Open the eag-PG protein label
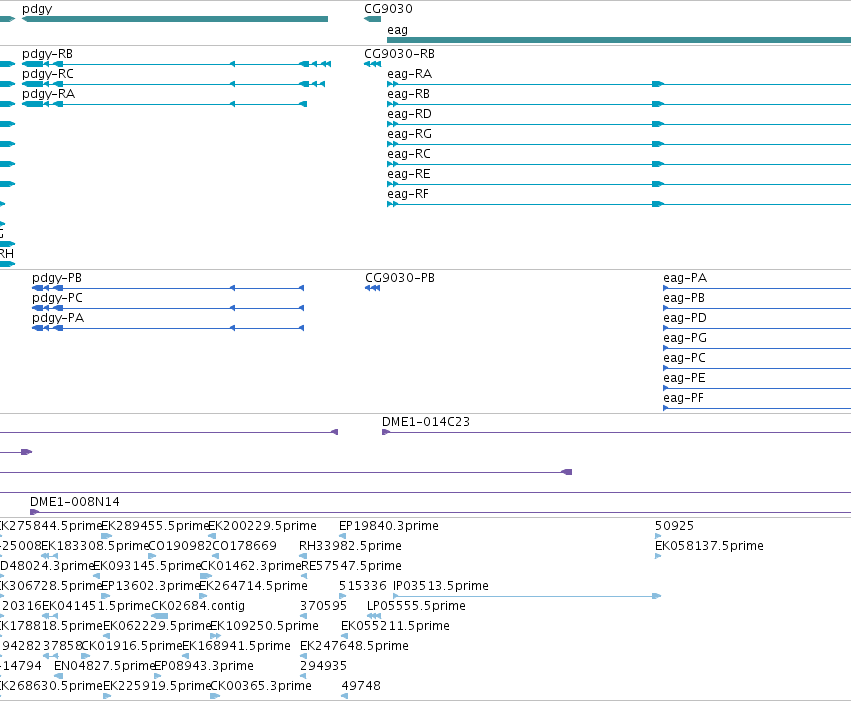 (x=685, y=338)
